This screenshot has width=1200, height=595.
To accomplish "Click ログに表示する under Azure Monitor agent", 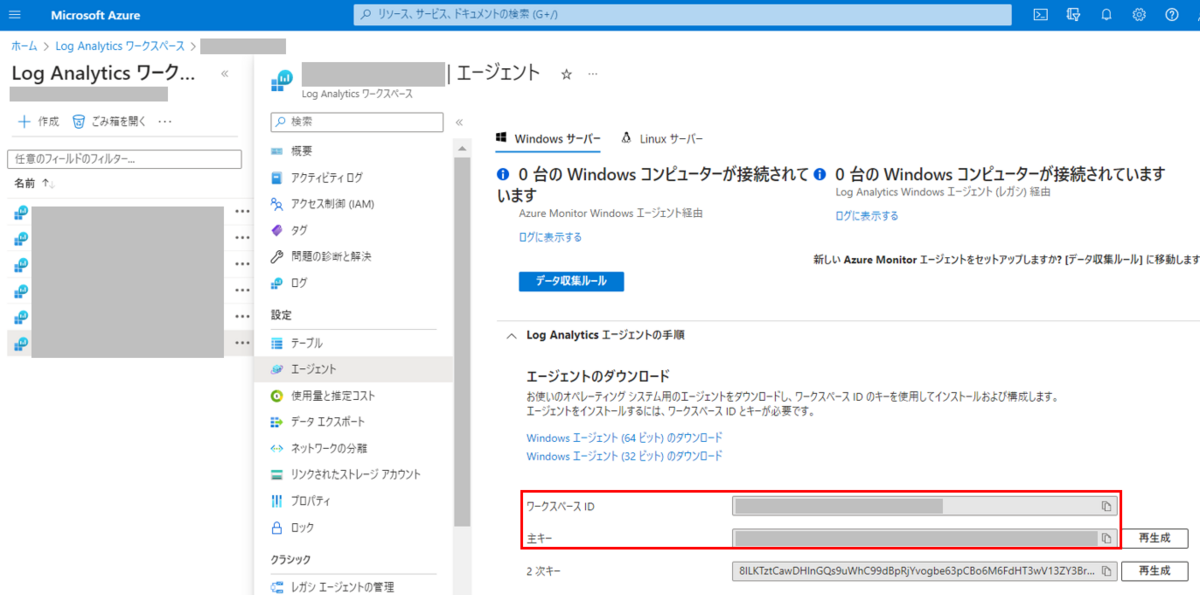I will (550, 237).
